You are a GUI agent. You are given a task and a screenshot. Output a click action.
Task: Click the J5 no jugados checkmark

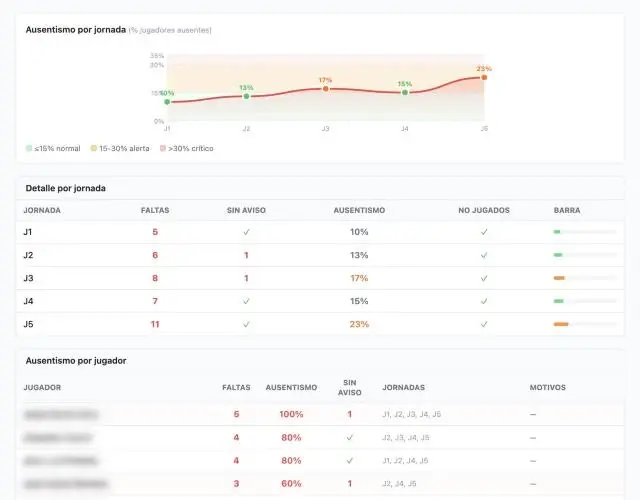[484, 324]
